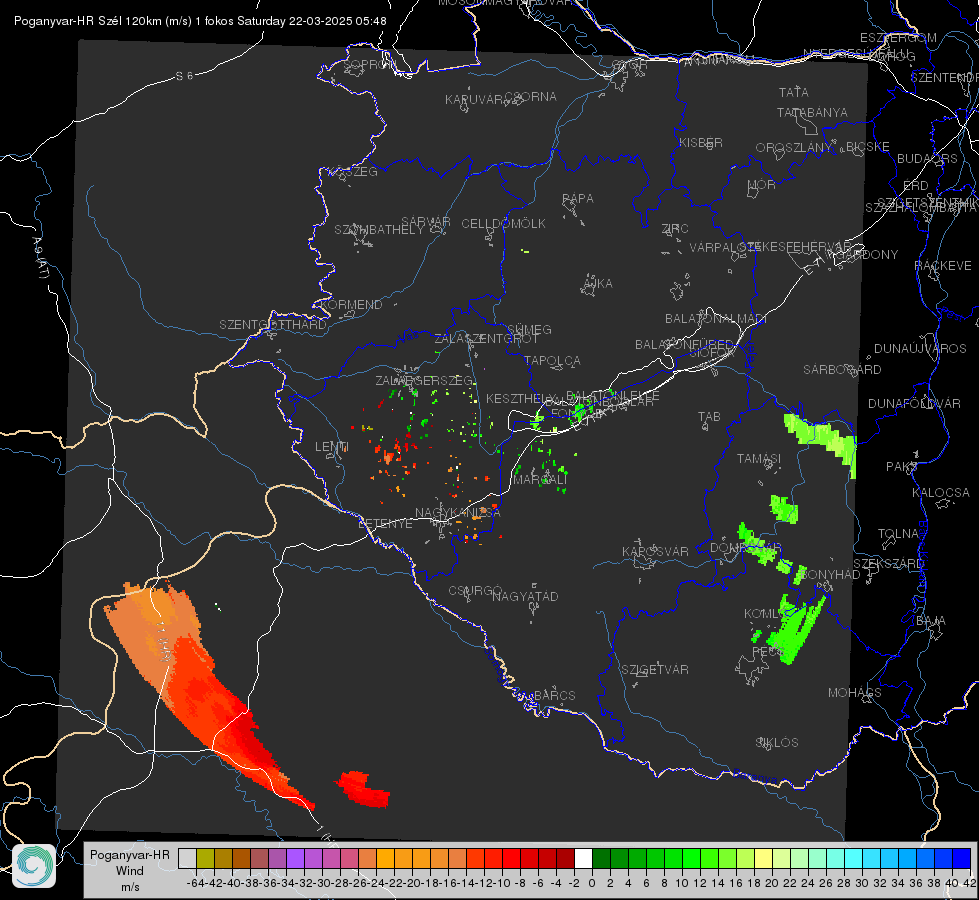Click the TATABANYA city label
The image size is (979, 900).
click(812, 112)
